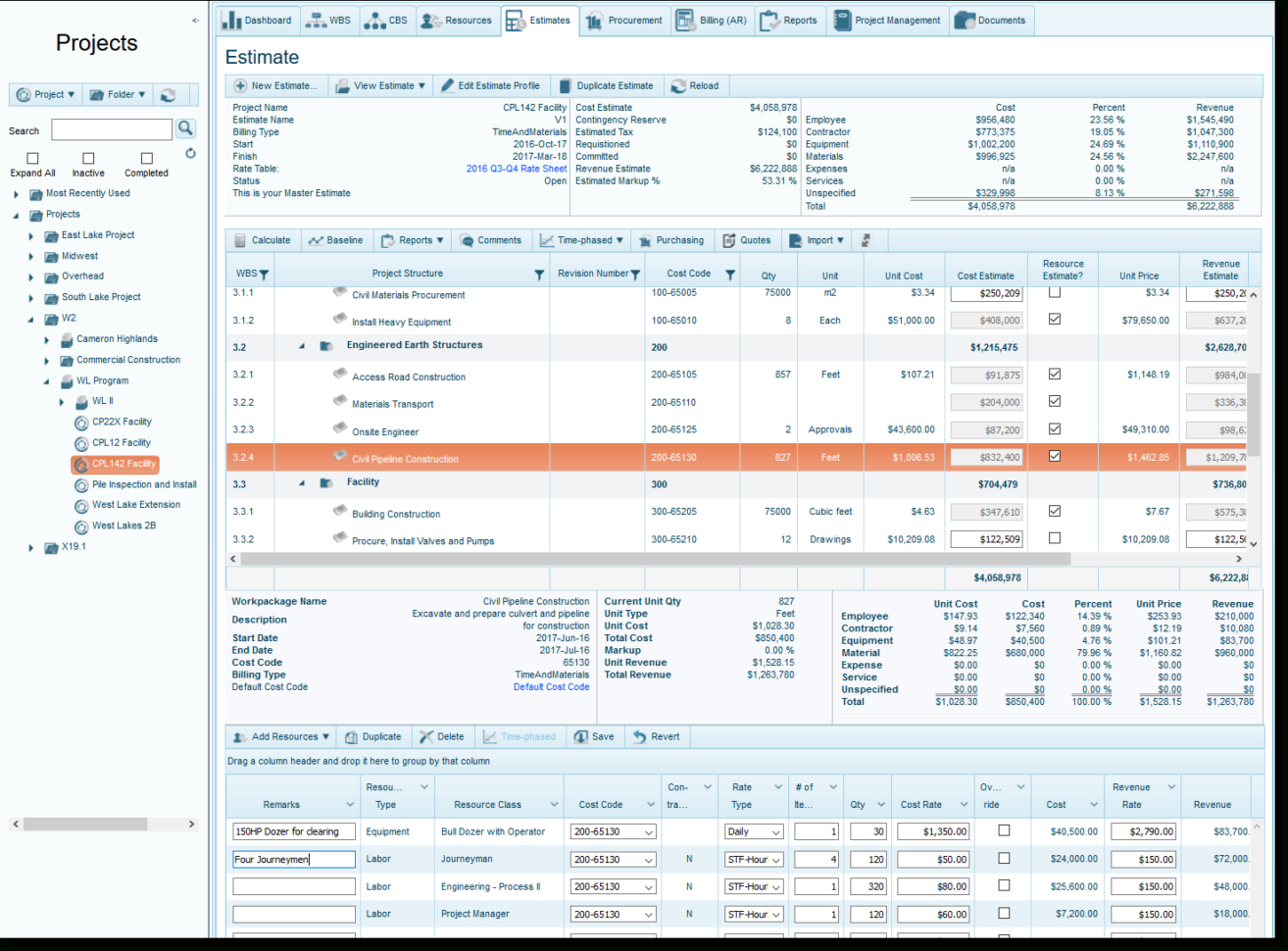Image resolution: width=1288 pixels, height=951 pixels.
Task: Check the Expand All checkbox
Action: pyautogui.click(x=32, y=160)
